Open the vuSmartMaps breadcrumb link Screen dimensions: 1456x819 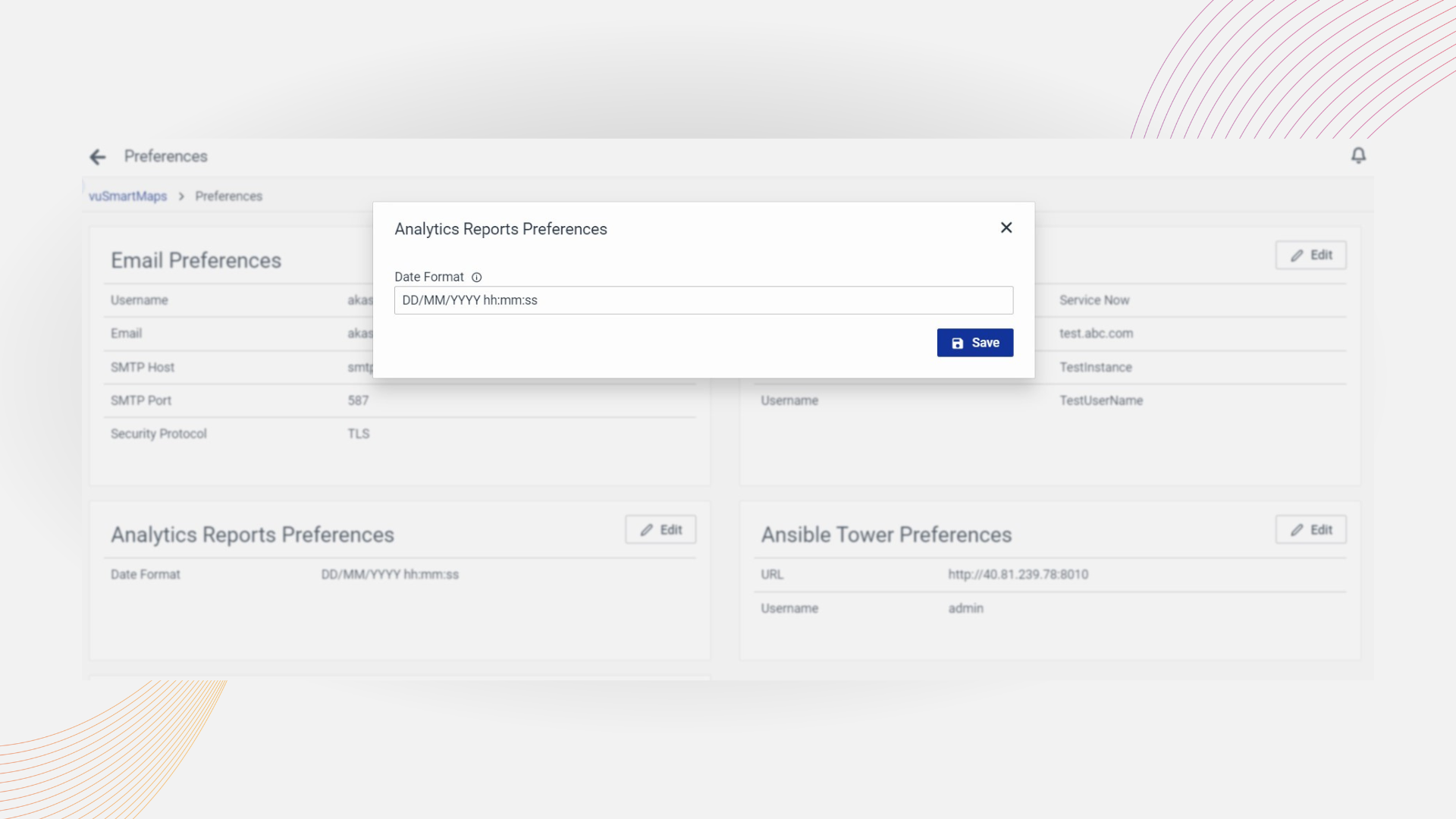point(127,196)
